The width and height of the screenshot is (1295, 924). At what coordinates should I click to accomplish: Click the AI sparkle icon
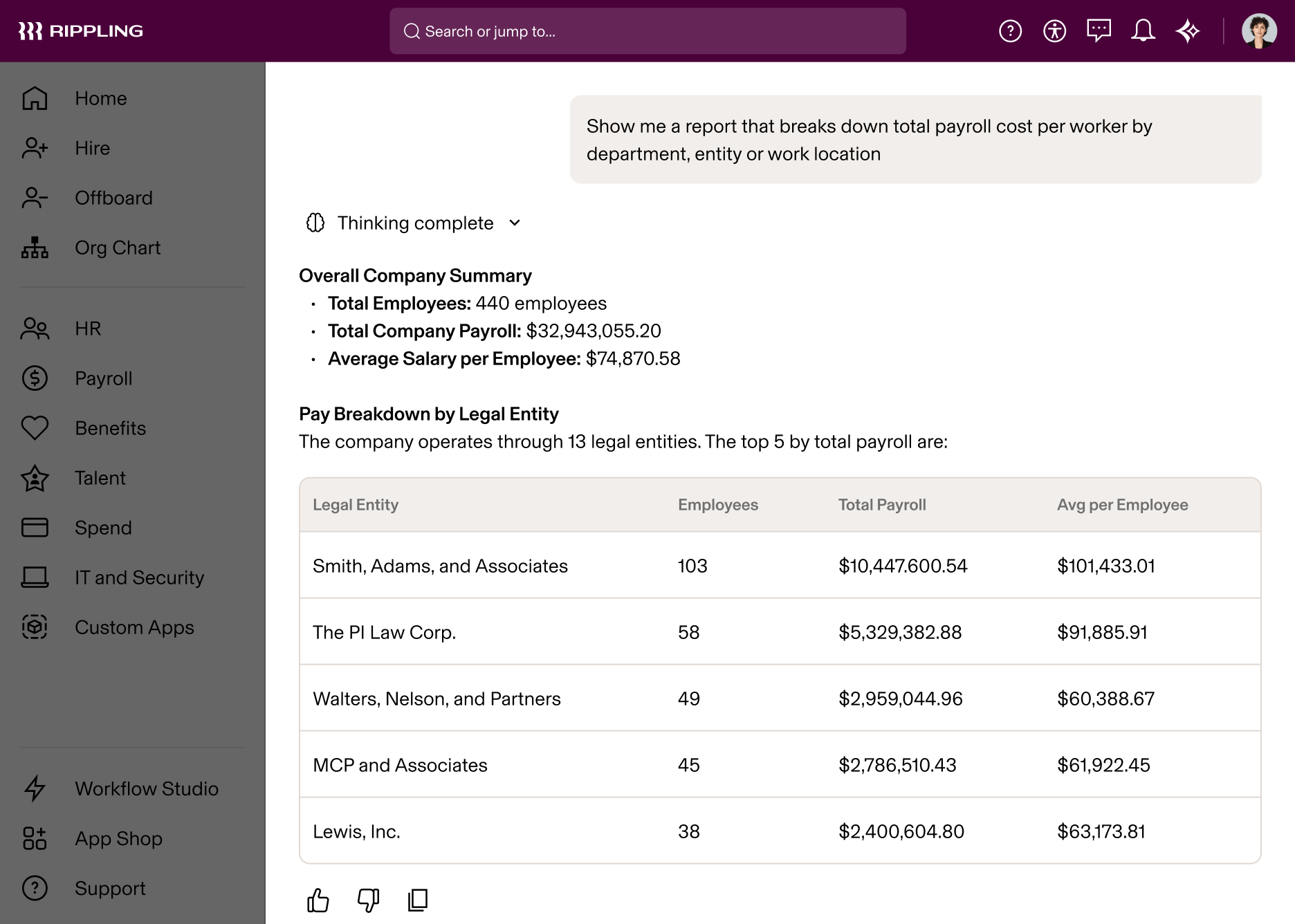(x=1188, y=30)
